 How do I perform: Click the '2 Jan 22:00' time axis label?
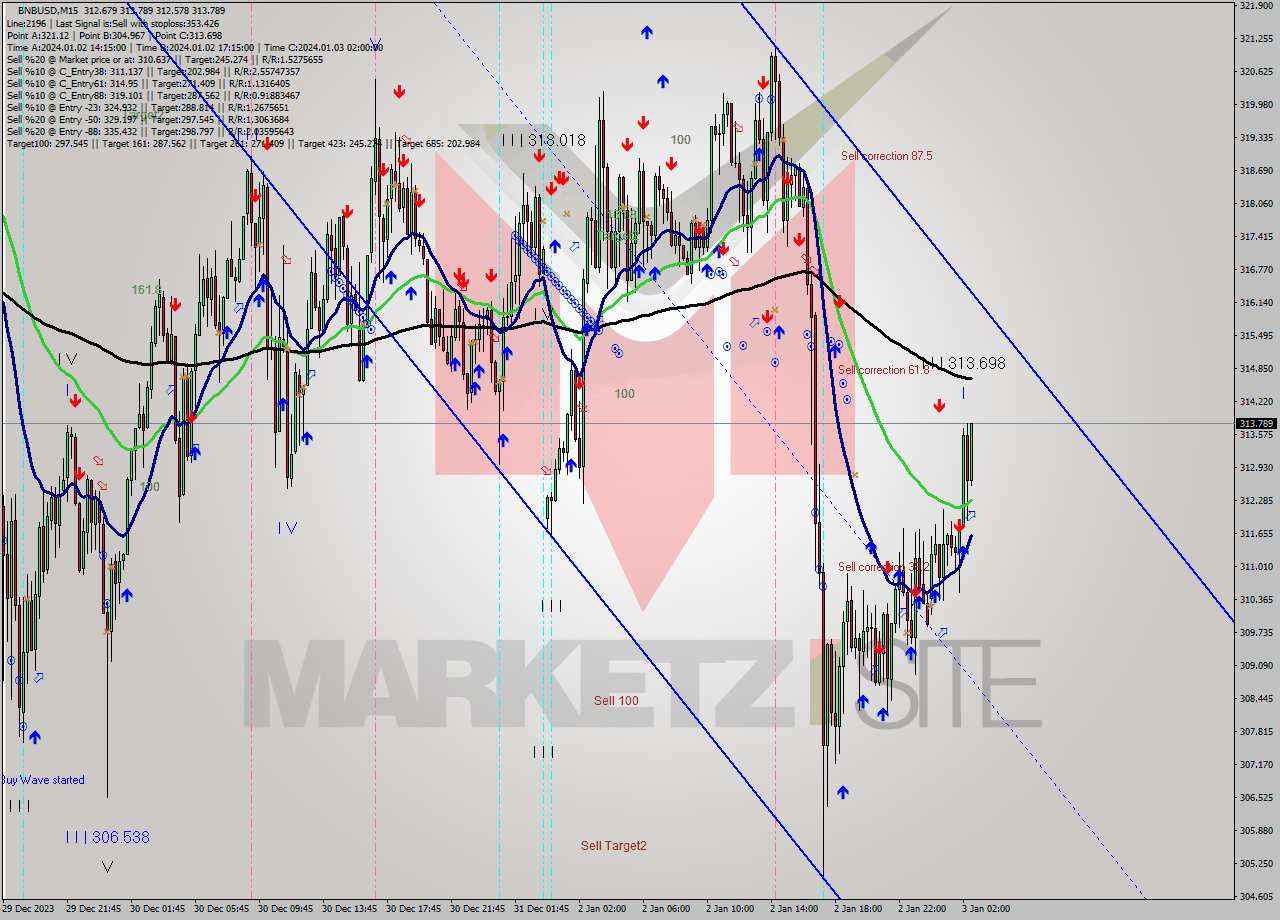(922, 909)
